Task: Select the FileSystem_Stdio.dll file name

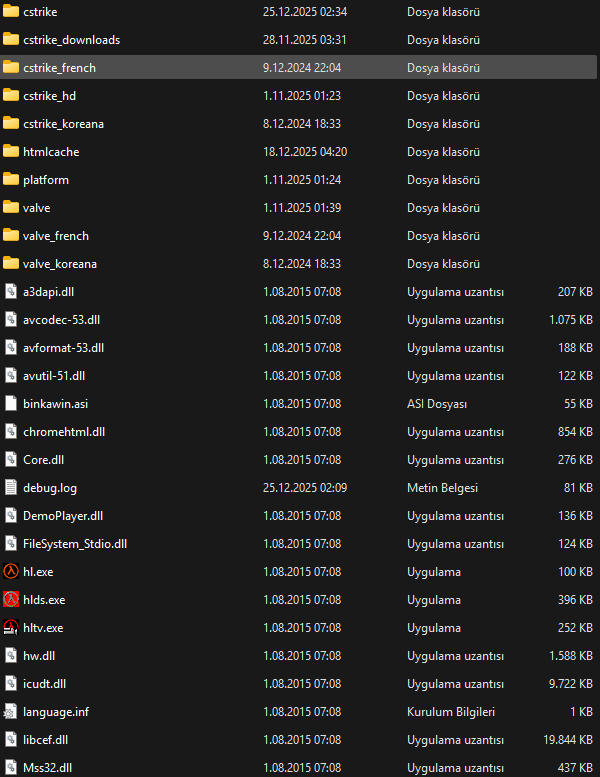Action: click(75, 544)
